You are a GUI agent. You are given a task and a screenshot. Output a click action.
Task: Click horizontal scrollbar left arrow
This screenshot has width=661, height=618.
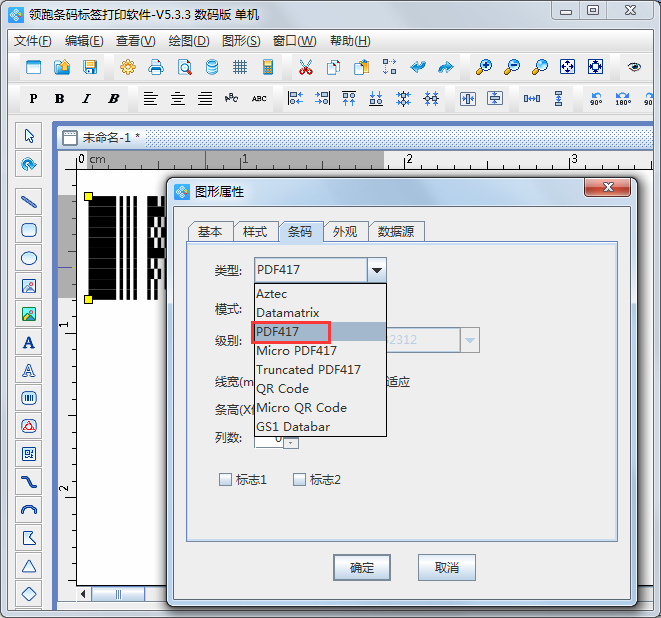click(83, 594)
